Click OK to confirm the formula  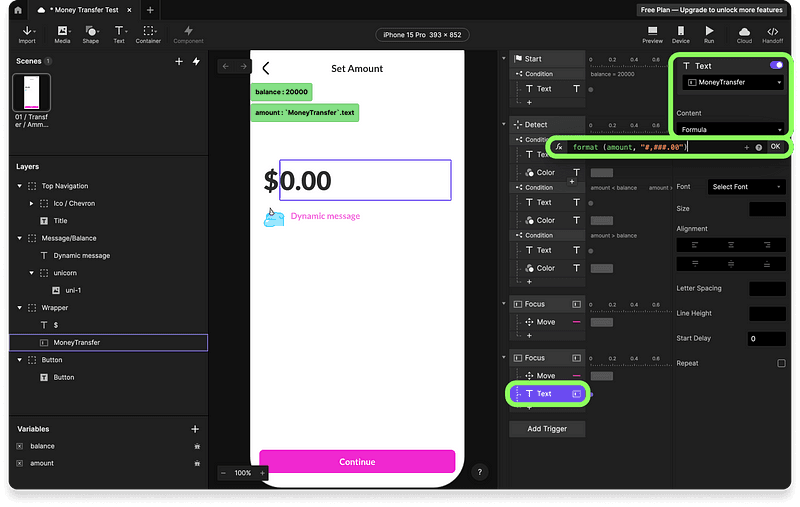(775, 147)
